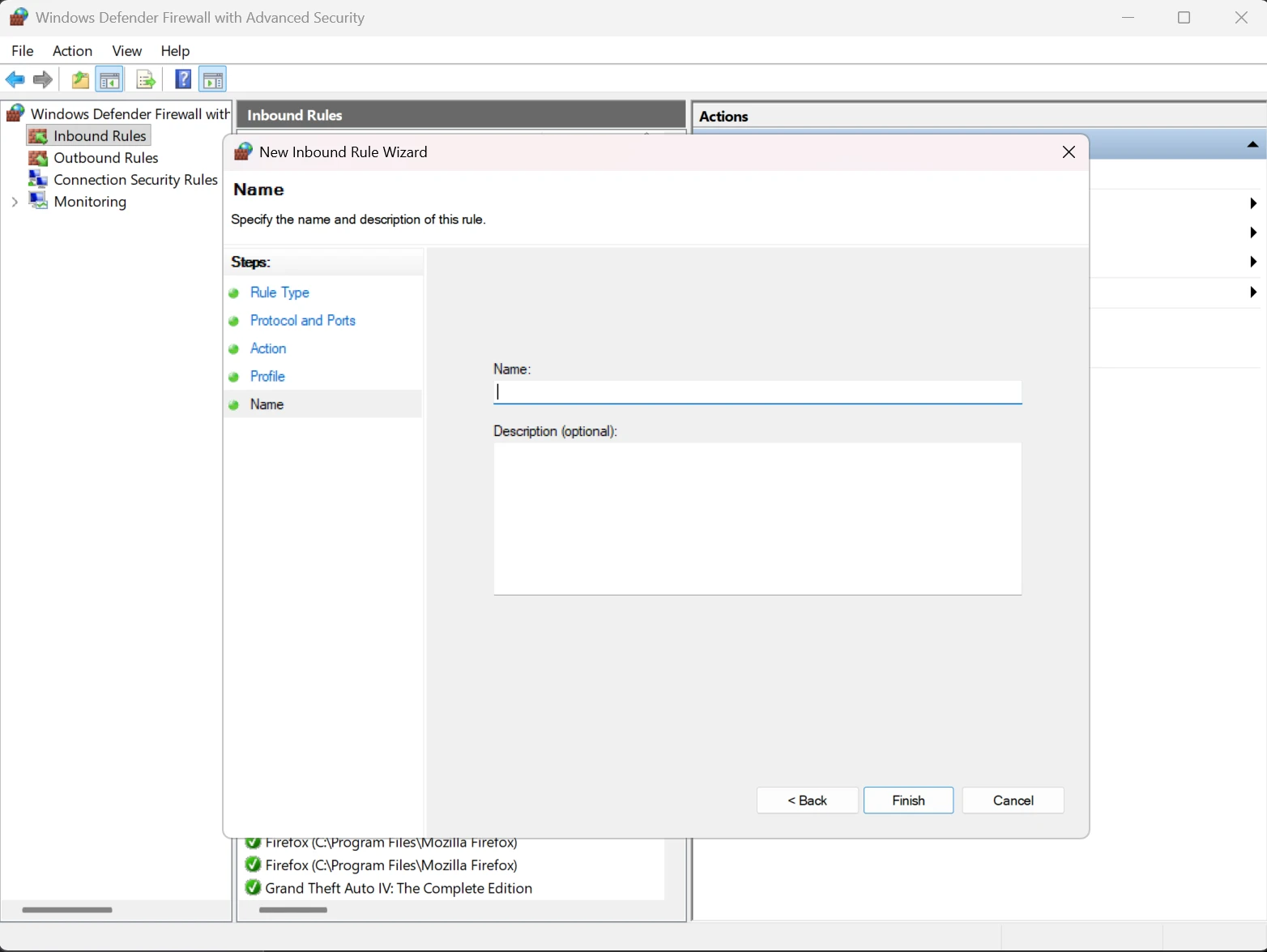This screenshot has width=1267, height=952.
Task: Click the Description (optional) text area
Action: click(757, 519)
